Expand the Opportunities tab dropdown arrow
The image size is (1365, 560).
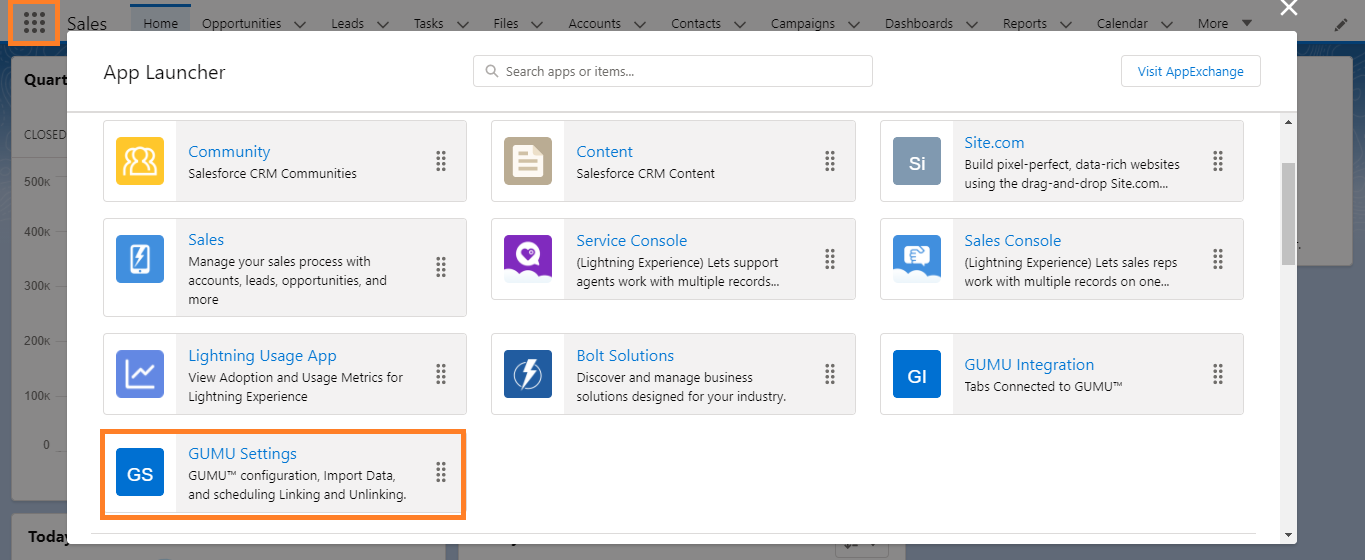click(301, 24)
